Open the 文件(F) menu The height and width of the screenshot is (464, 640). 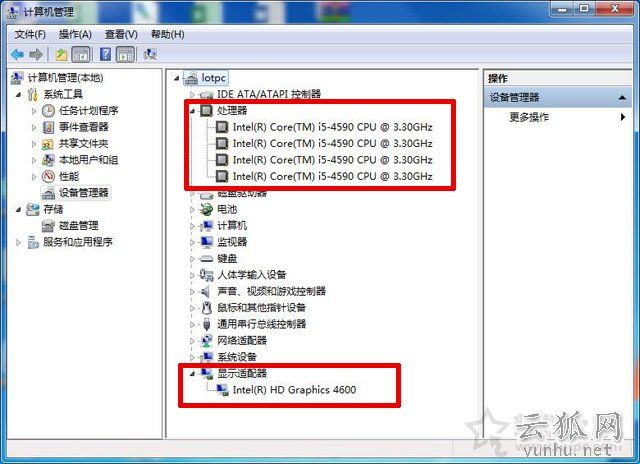pyautogui.click(x=30, y=34)
